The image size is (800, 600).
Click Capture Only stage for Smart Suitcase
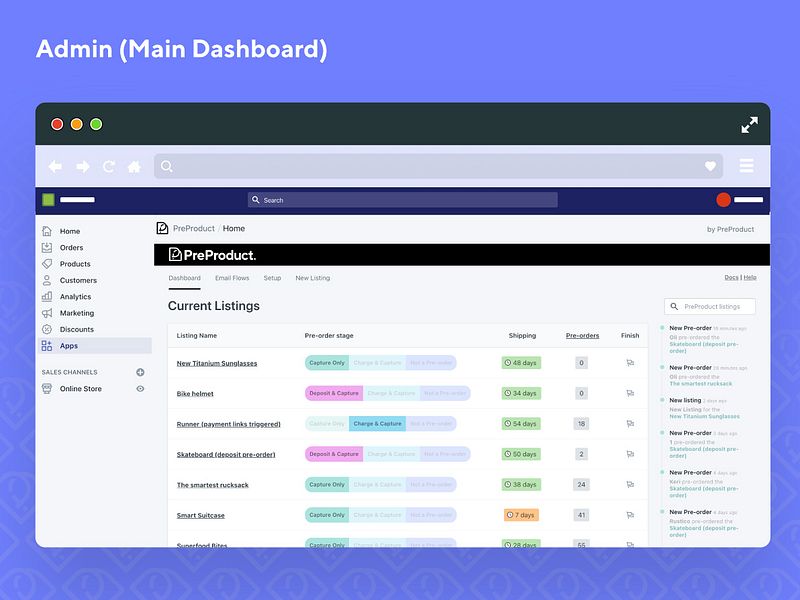pyautogui.click(x=327, y=515)
